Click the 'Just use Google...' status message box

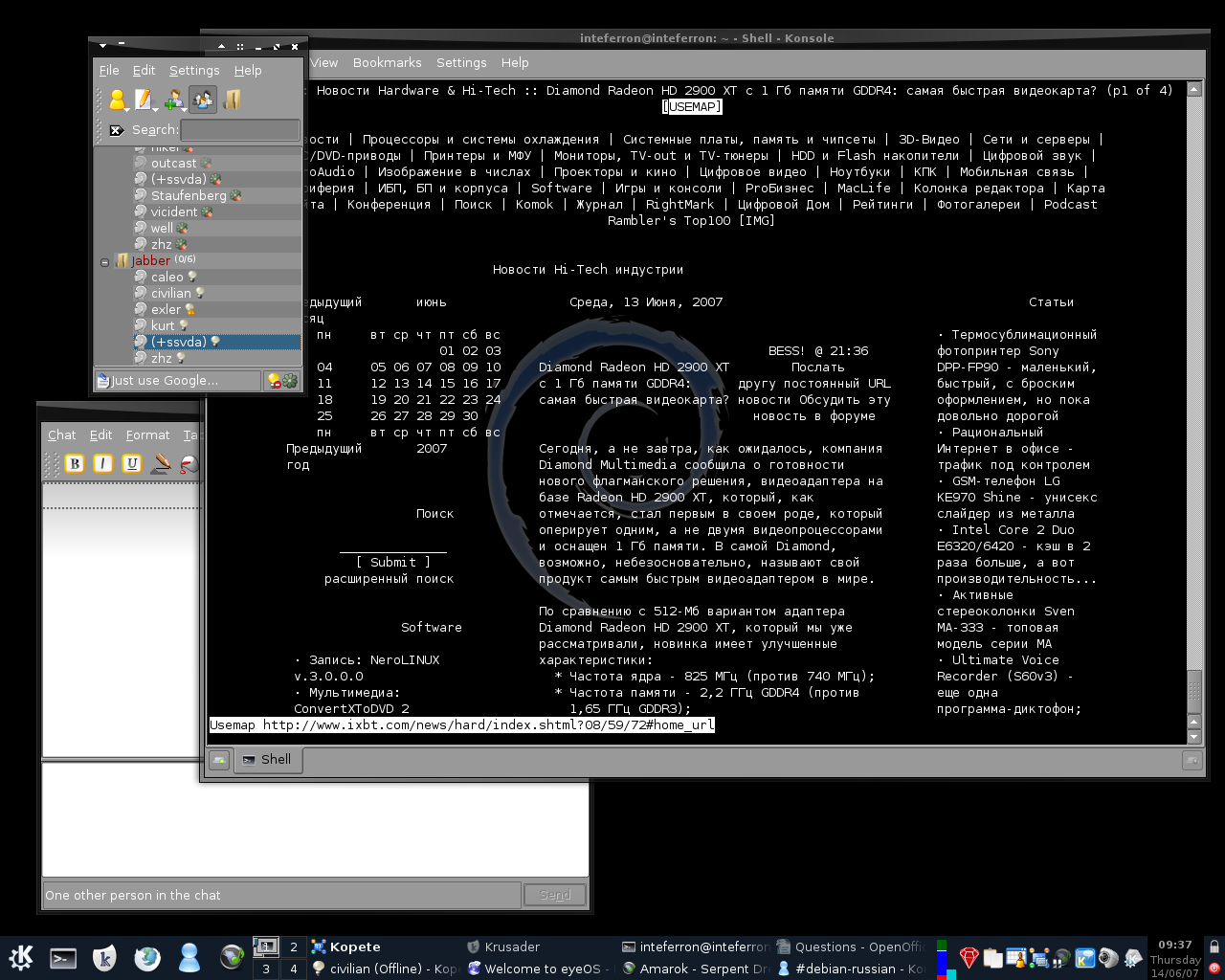[178, 381]
